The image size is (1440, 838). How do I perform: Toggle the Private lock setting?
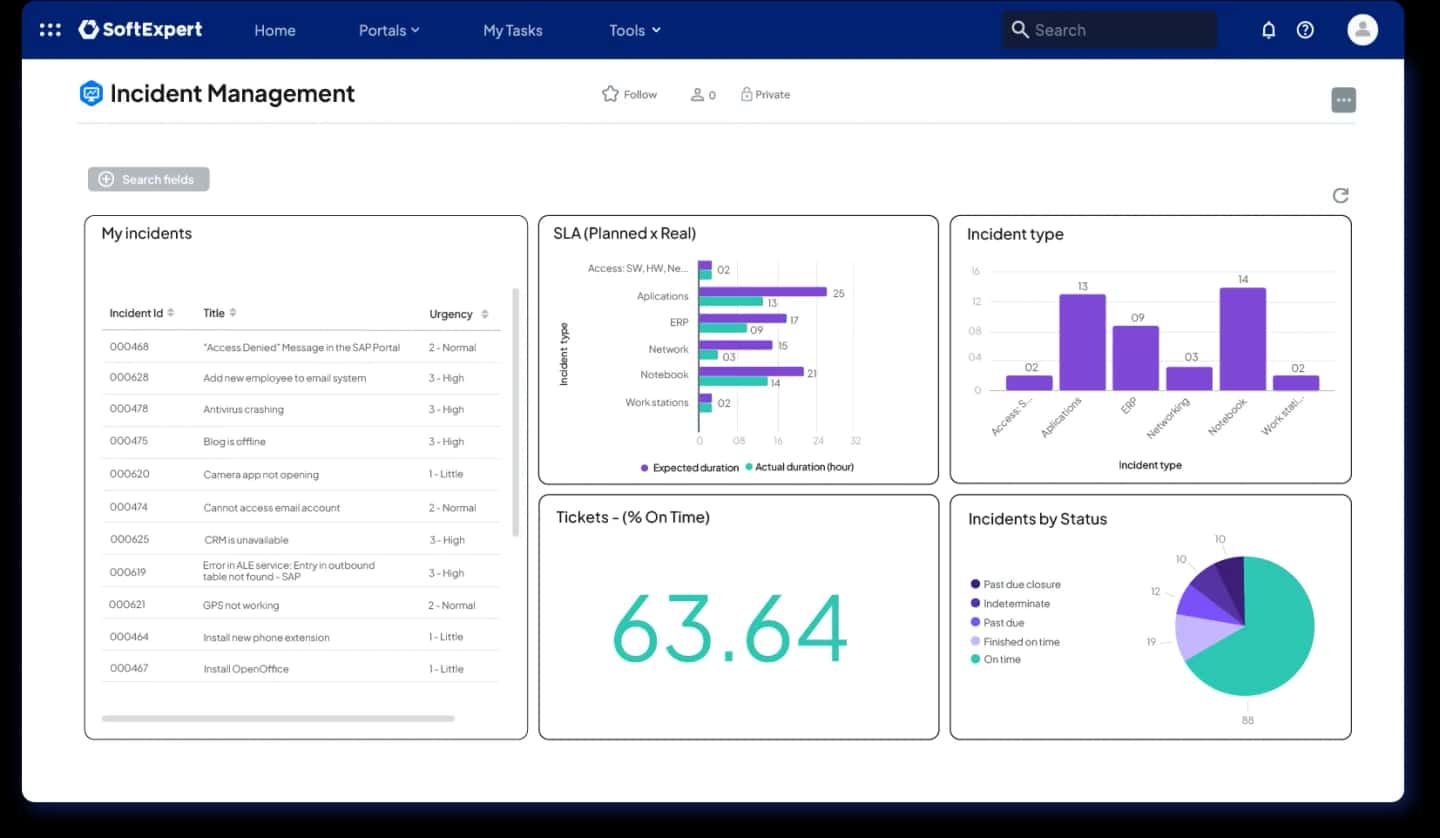click(x=765, y=94)
